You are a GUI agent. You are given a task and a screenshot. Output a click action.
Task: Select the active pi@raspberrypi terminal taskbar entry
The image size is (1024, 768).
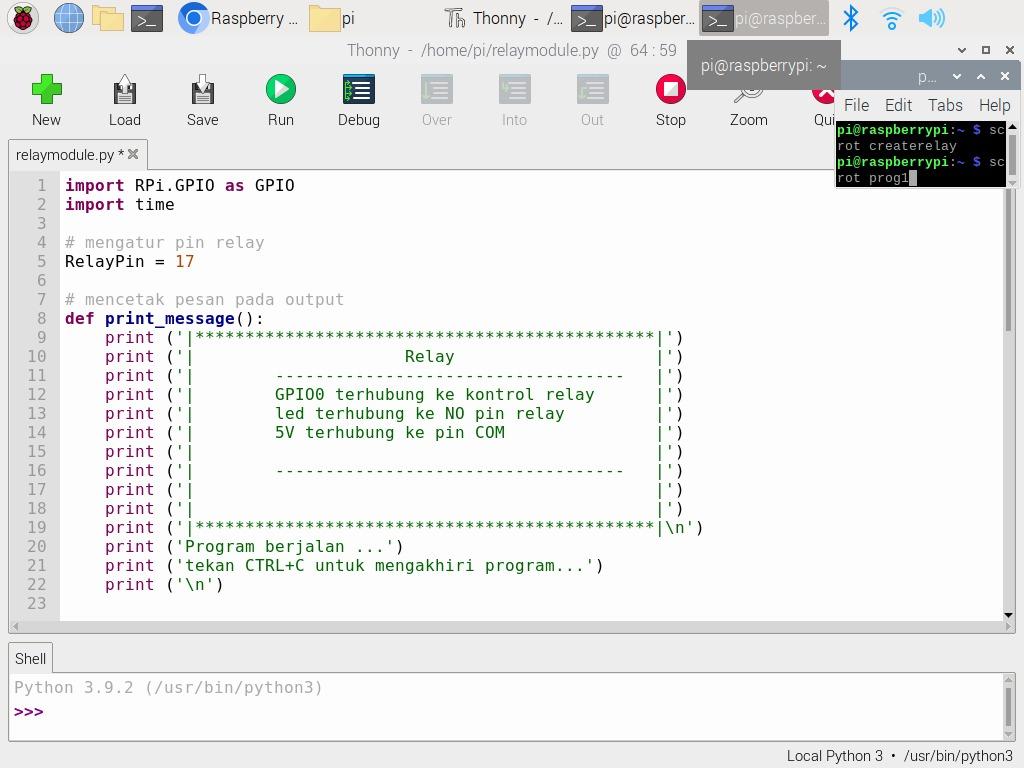point(763,18)
